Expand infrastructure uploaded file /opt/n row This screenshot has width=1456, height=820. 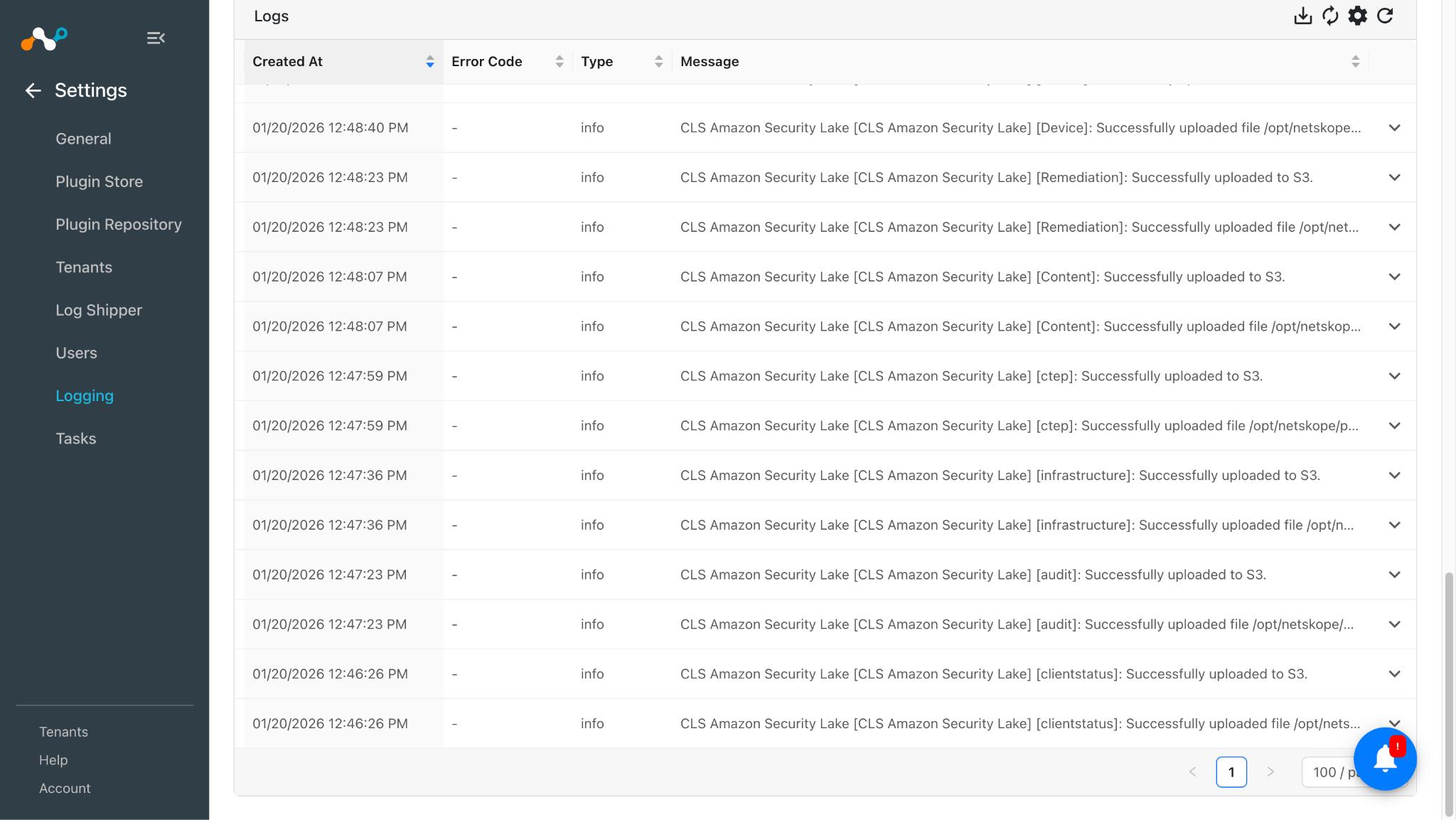[x=1394, y=525]
